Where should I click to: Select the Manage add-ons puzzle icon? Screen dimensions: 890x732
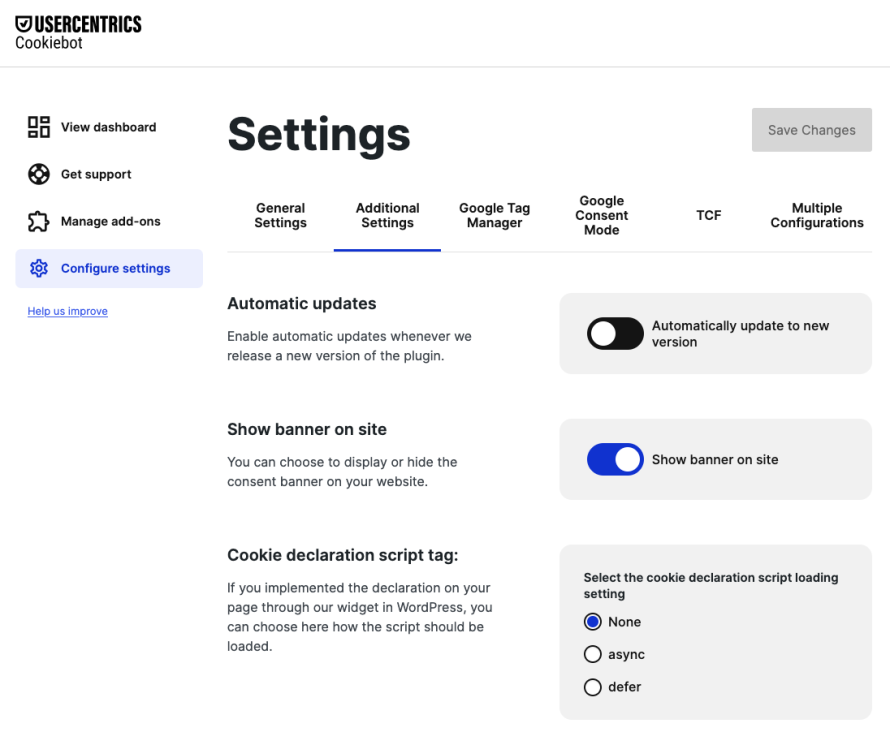(x=38, y=221)
